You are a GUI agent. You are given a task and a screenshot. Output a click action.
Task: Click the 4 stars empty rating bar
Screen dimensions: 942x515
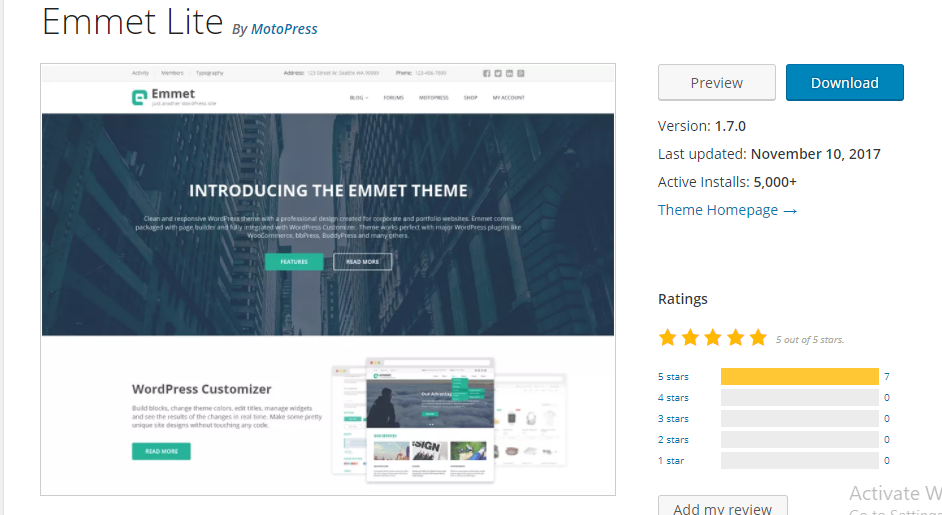[x=800, y=398]
